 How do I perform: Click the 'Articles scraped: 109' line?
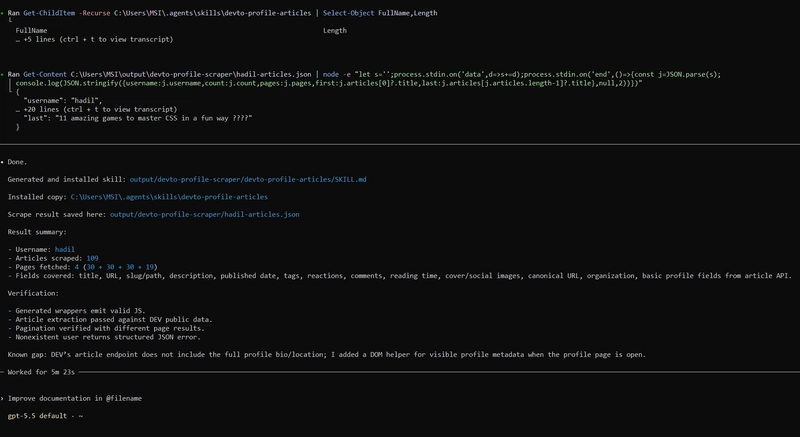(53, 258)
